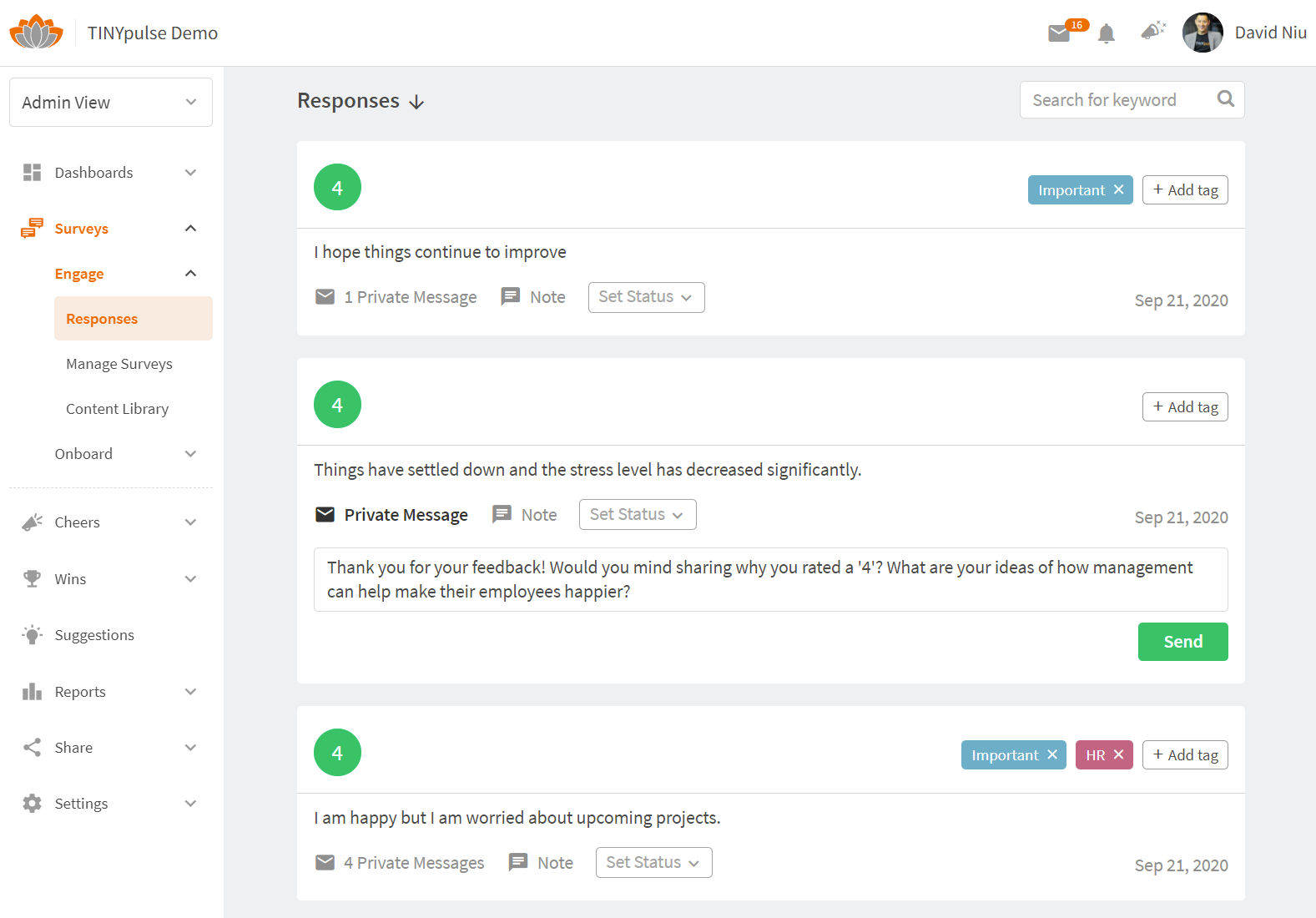Open Content Library

point(118,409)
